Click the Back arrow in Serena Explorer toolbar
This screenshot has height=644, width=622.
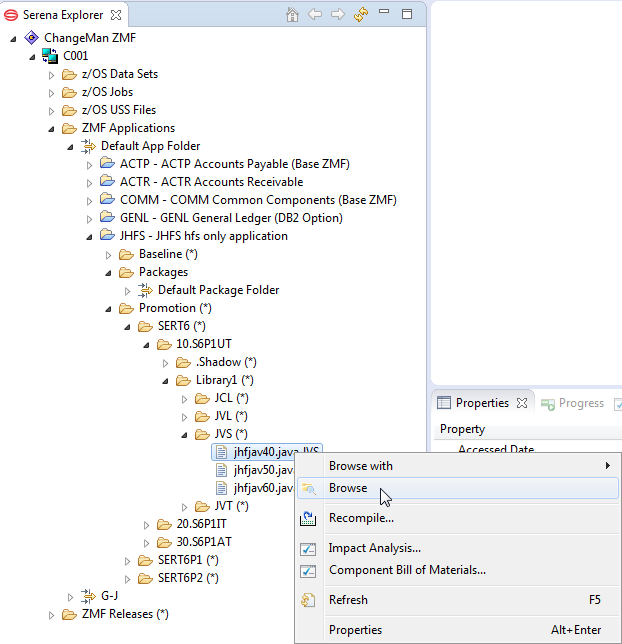click(315, 15)
